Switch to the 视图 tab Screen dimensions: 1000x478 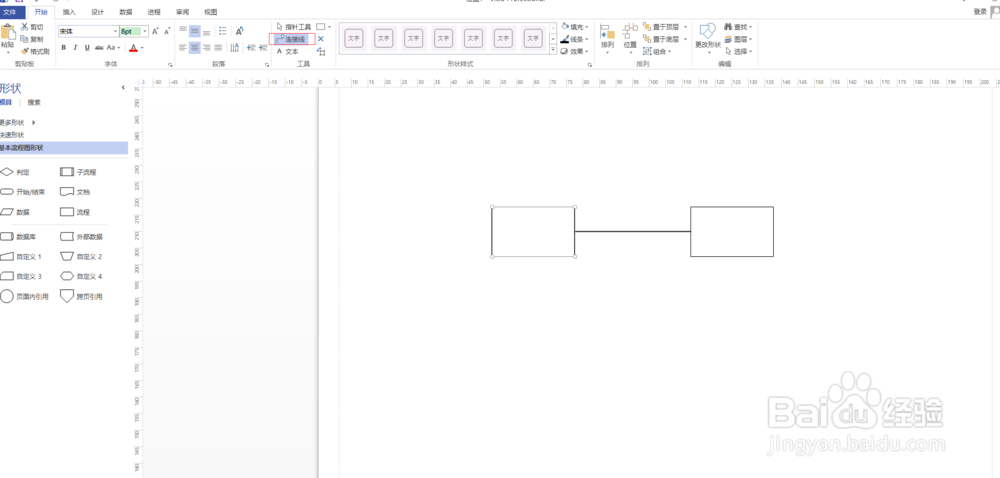[210, 12]
